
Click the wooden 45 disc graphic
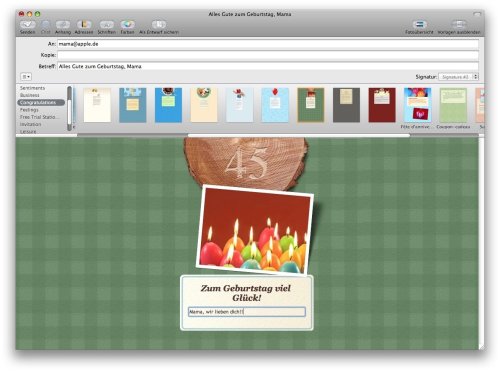(246, 163)
